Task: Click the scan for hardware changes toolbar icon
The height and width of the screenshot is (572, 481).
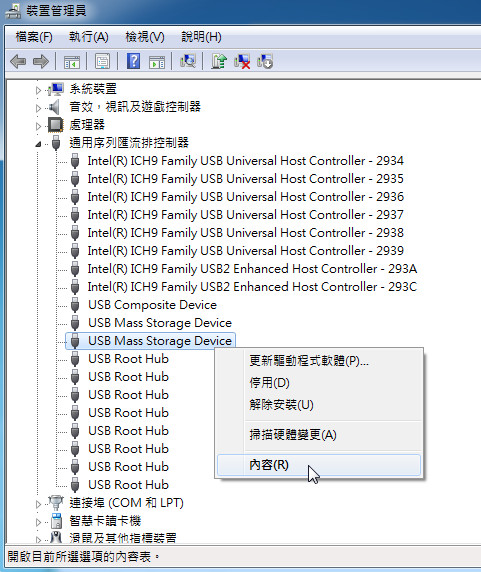Action: [x=188, y=61]
